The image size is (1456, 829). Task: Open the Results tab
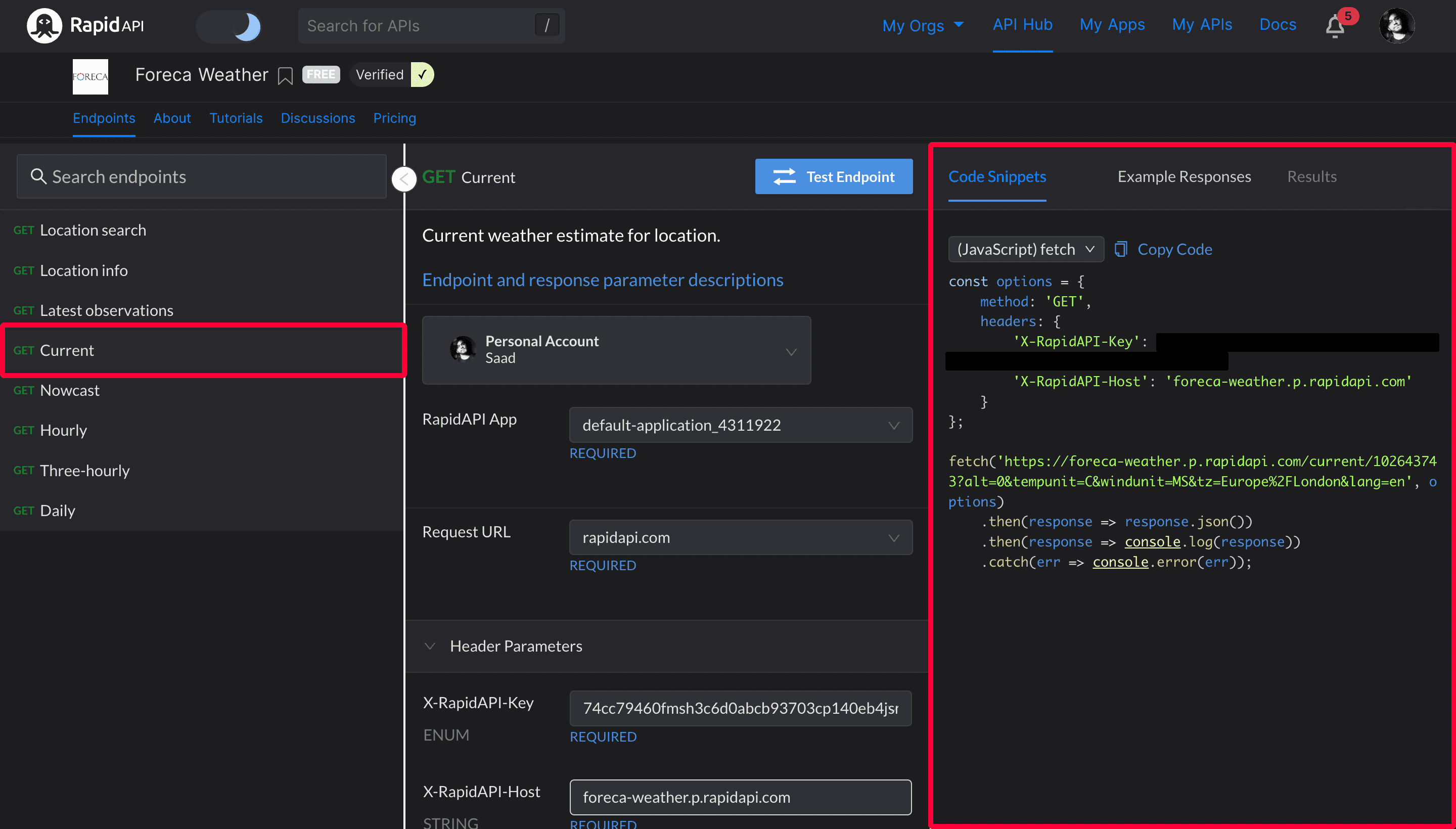(x=1311, y=176)
